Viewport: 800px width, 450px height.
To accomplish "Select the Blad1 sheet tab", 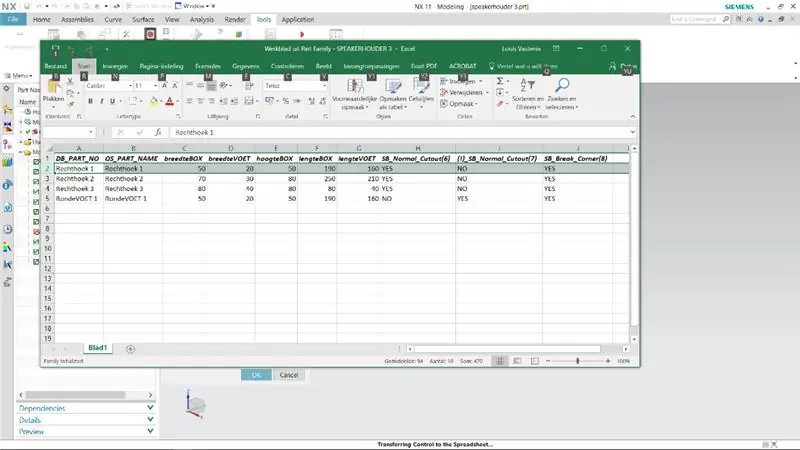I will (97, 348).
